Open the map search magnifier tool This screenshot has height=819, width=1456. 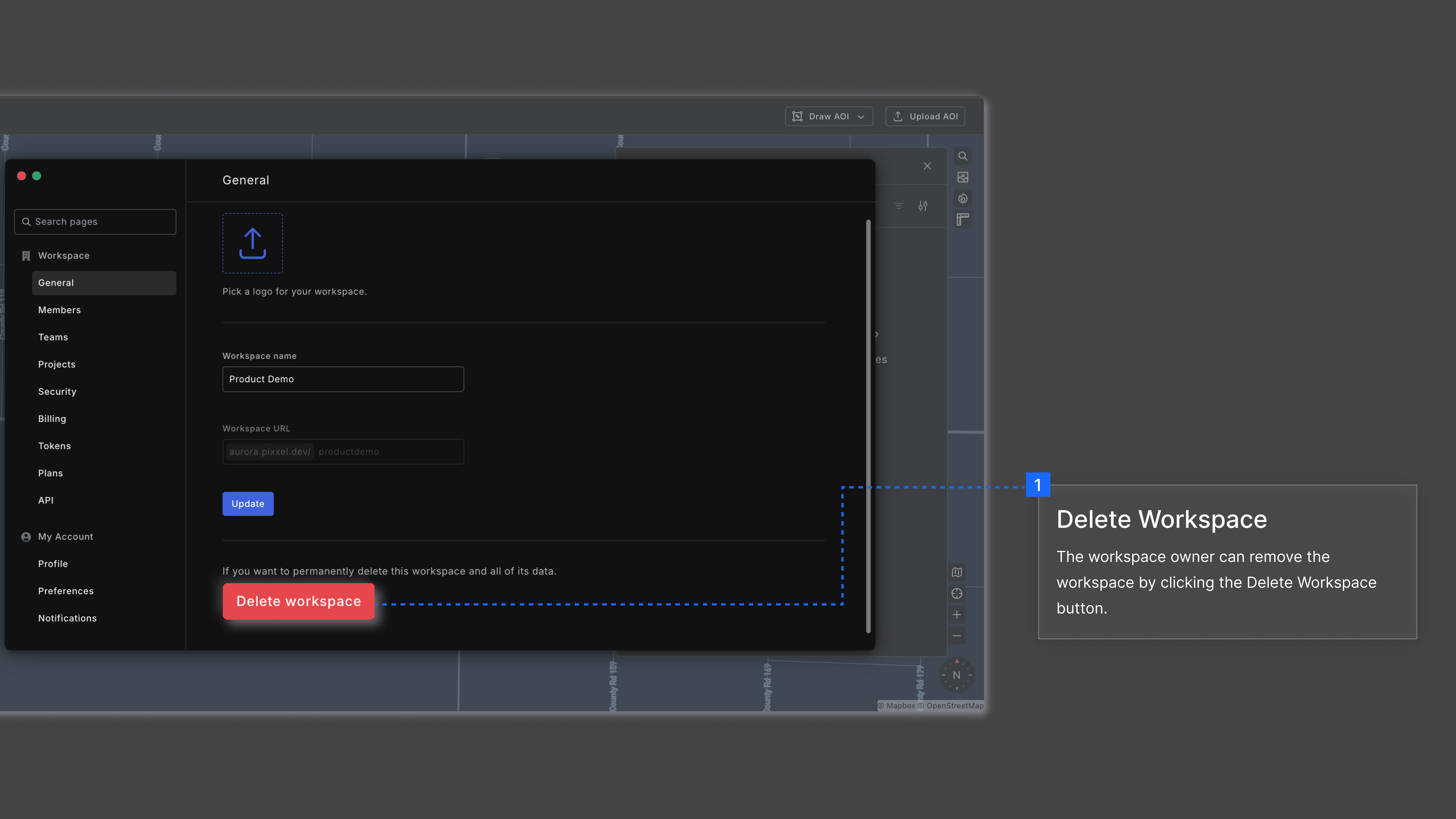click(x=963, y=156)
